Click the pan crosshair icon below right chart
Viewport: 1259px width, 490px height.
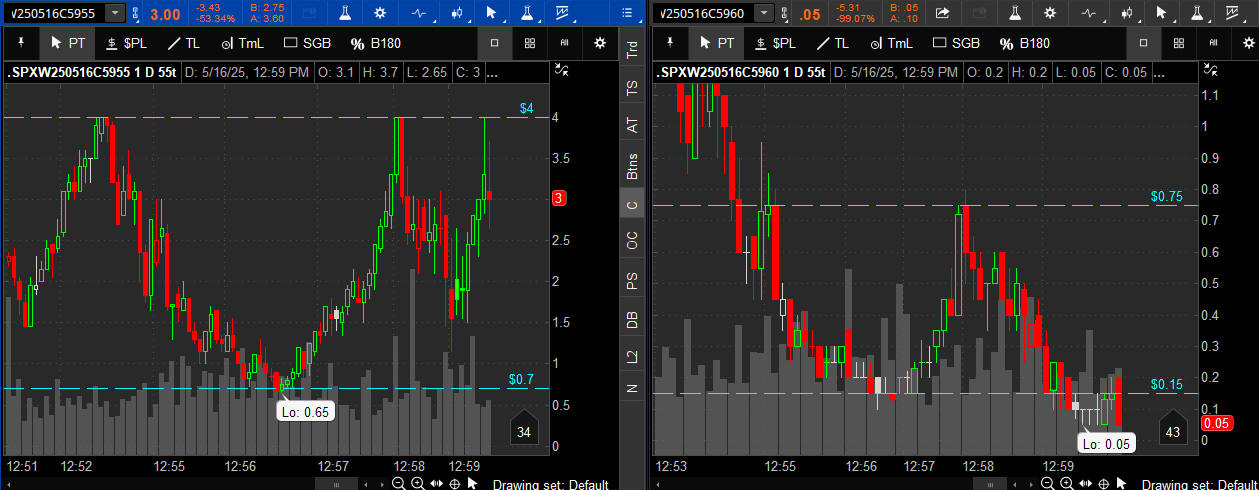click(x=1104, y=484)
